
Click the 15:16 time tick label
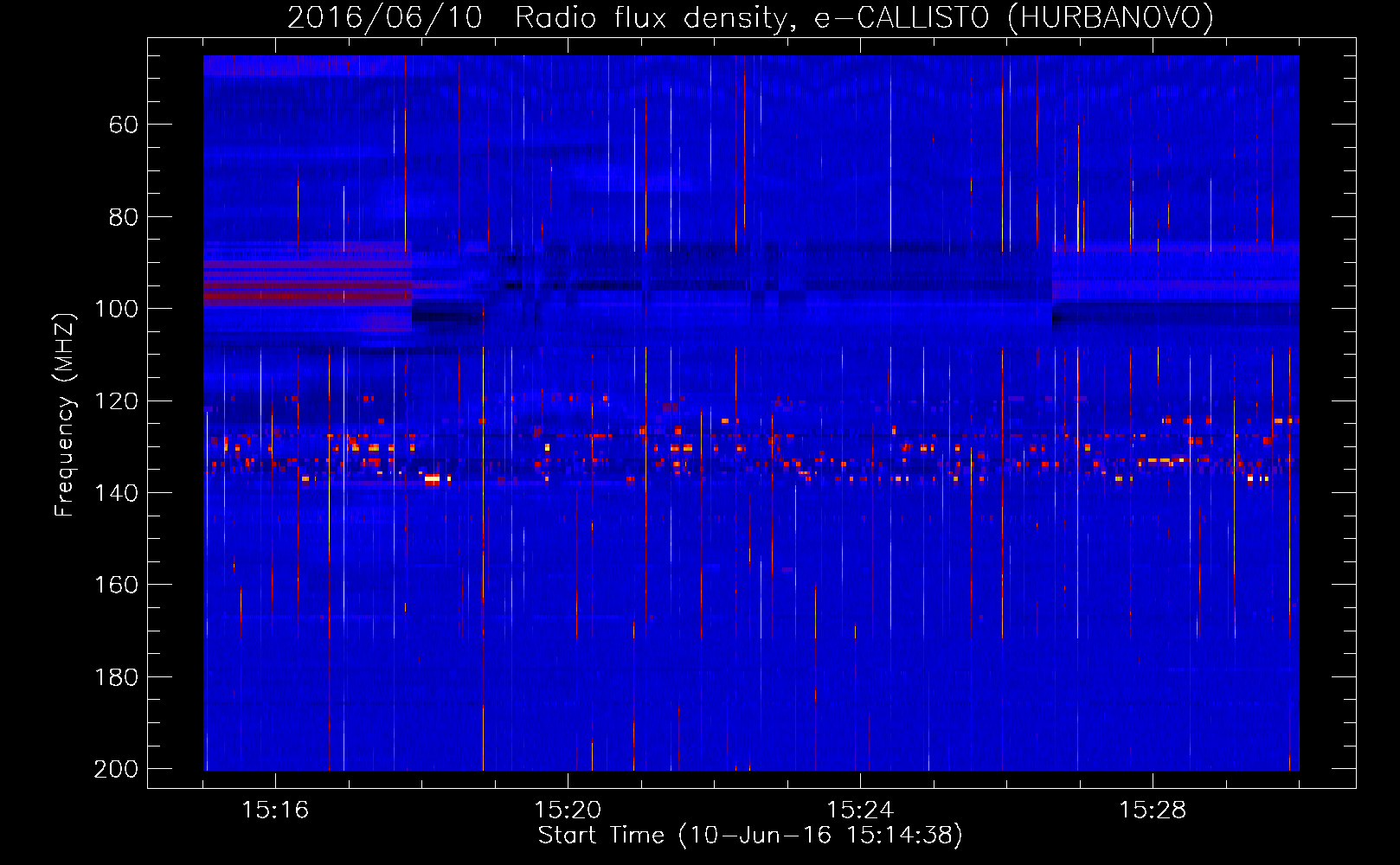coord(275,811)
